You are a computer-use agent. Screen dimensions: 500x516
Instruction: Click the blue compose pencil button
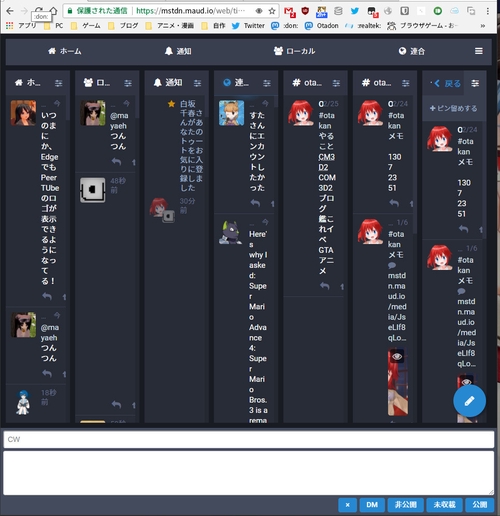point(469,401)
